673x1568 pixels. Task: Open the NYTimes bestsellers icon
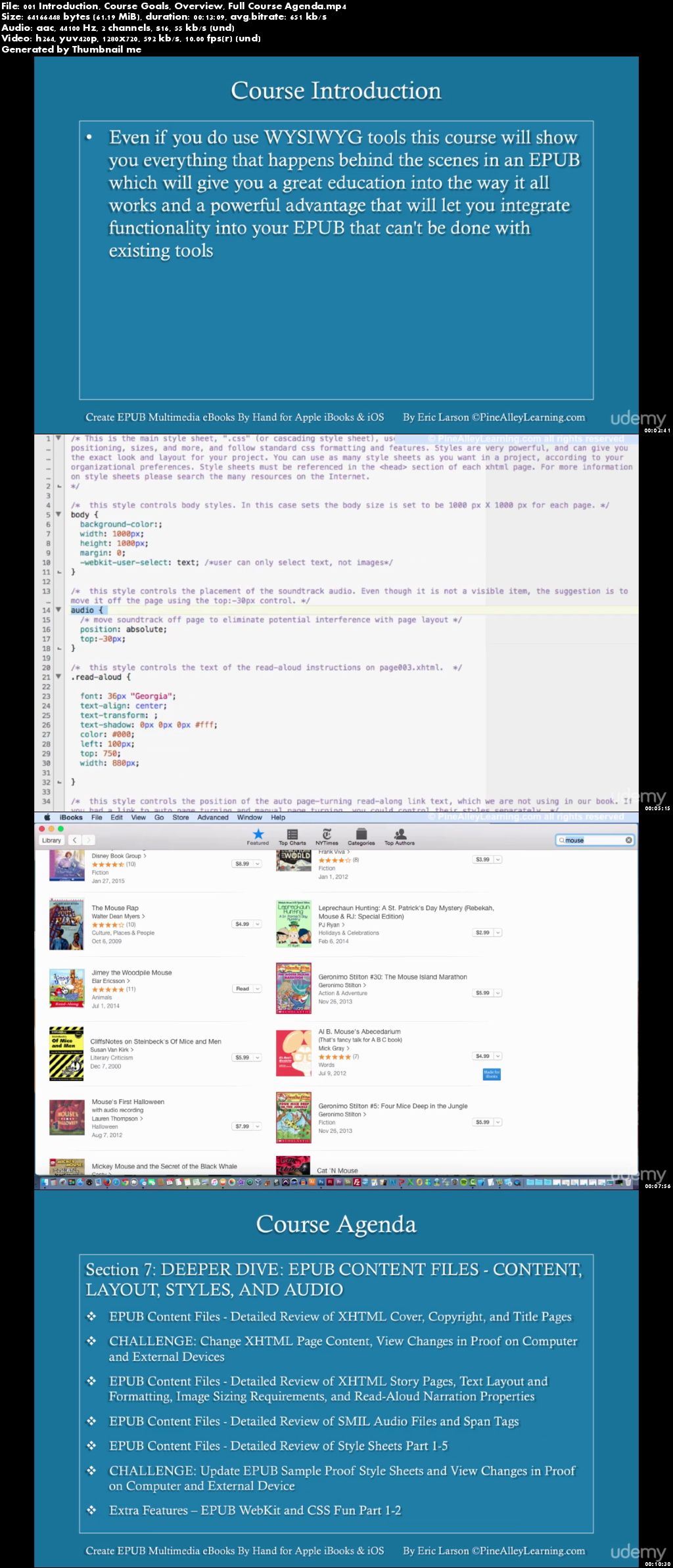[327, 837]
